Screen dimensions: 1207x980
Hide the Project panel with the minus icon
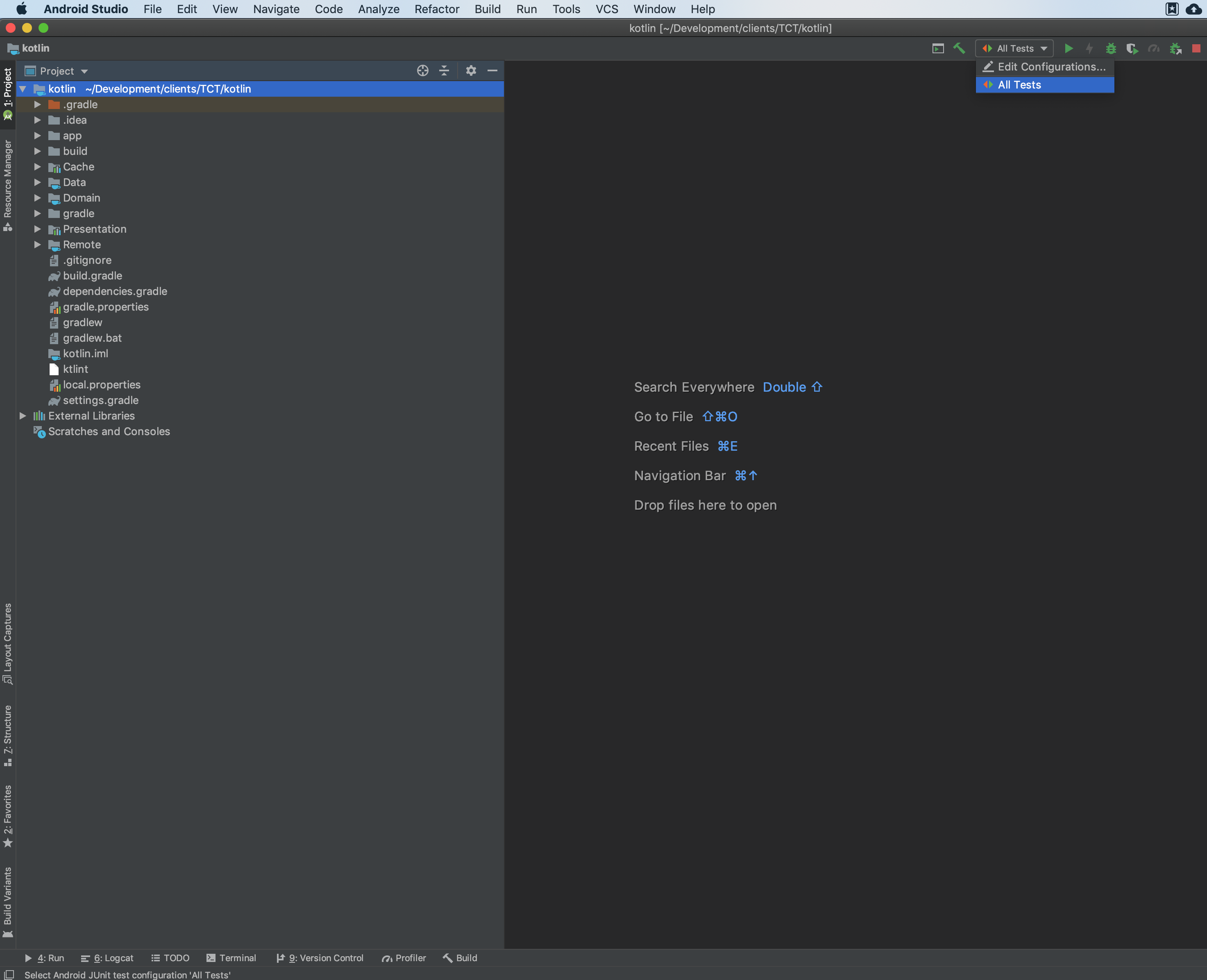click(492, 70)
